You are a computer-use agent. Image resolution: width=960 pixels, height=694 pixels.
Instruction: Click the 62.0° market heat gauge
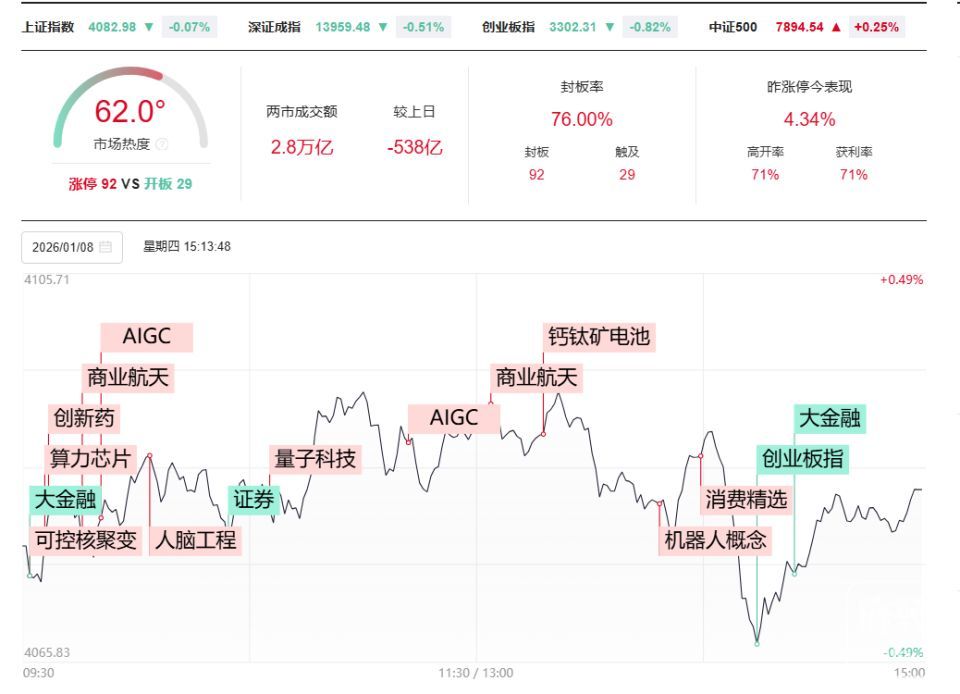pos(130,111)
